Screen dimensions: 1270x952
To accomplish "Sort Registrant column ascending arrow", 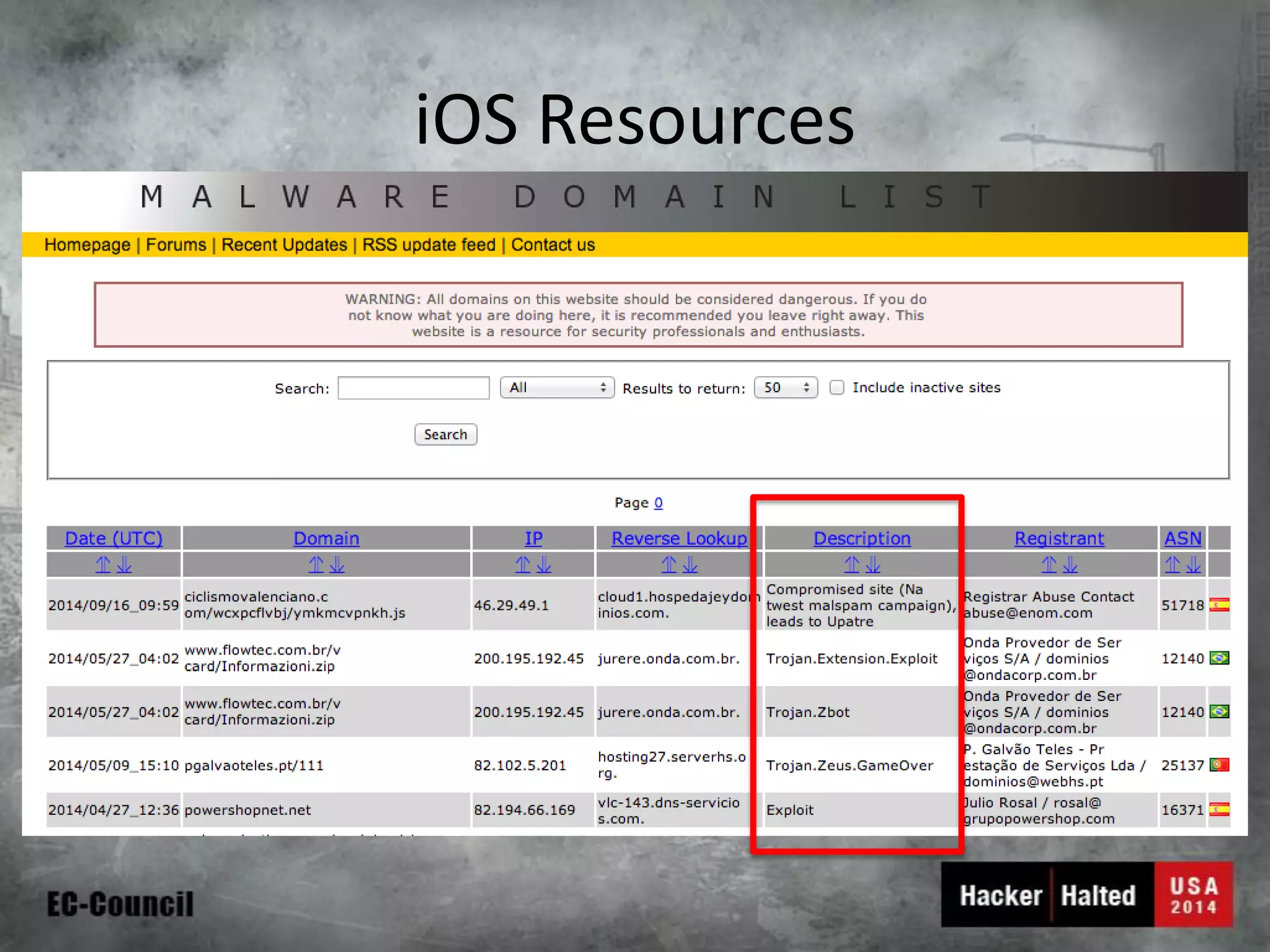I will point(1049,565).
